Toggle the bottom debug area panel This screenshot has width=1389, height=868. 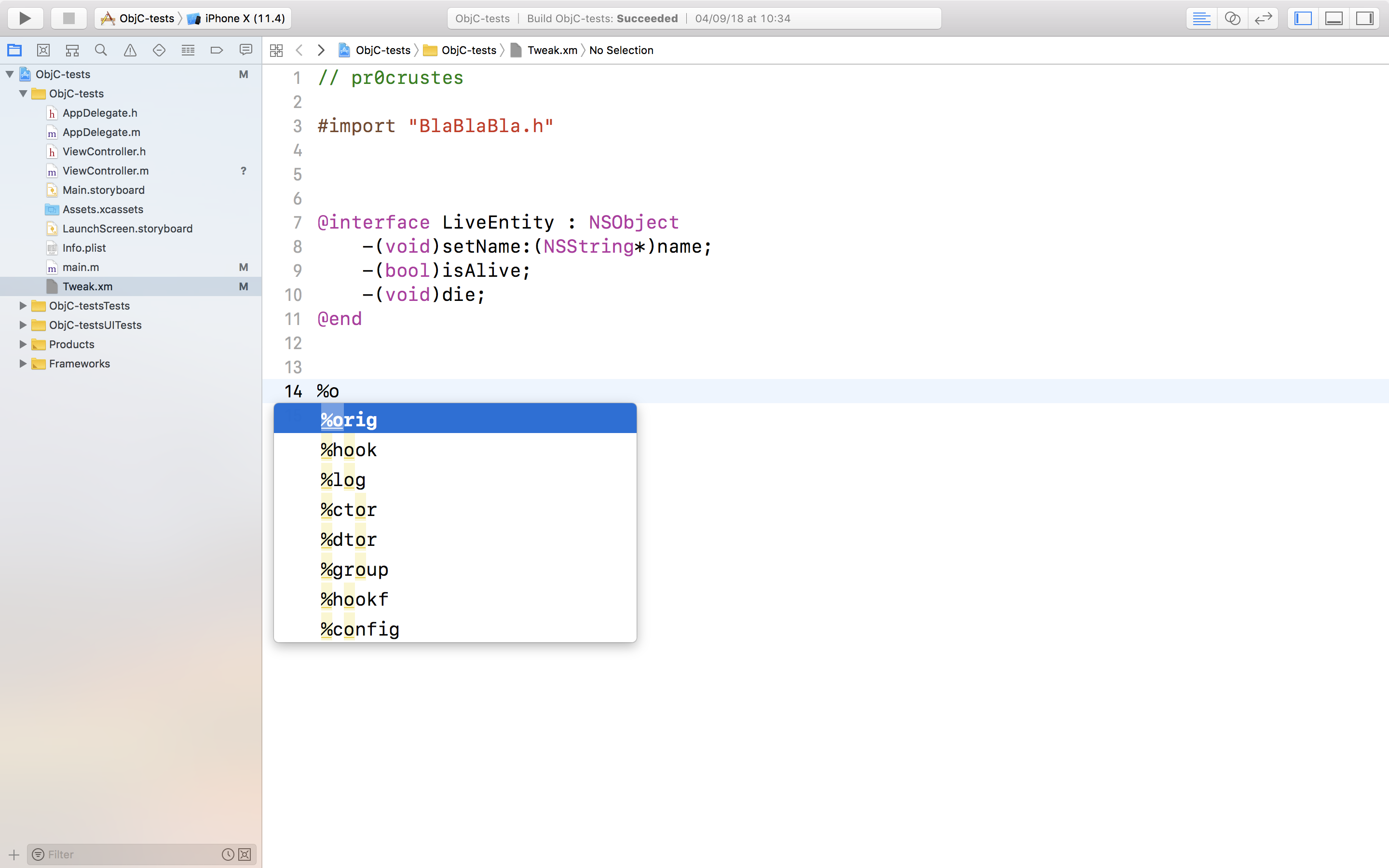coord(1334,18)
